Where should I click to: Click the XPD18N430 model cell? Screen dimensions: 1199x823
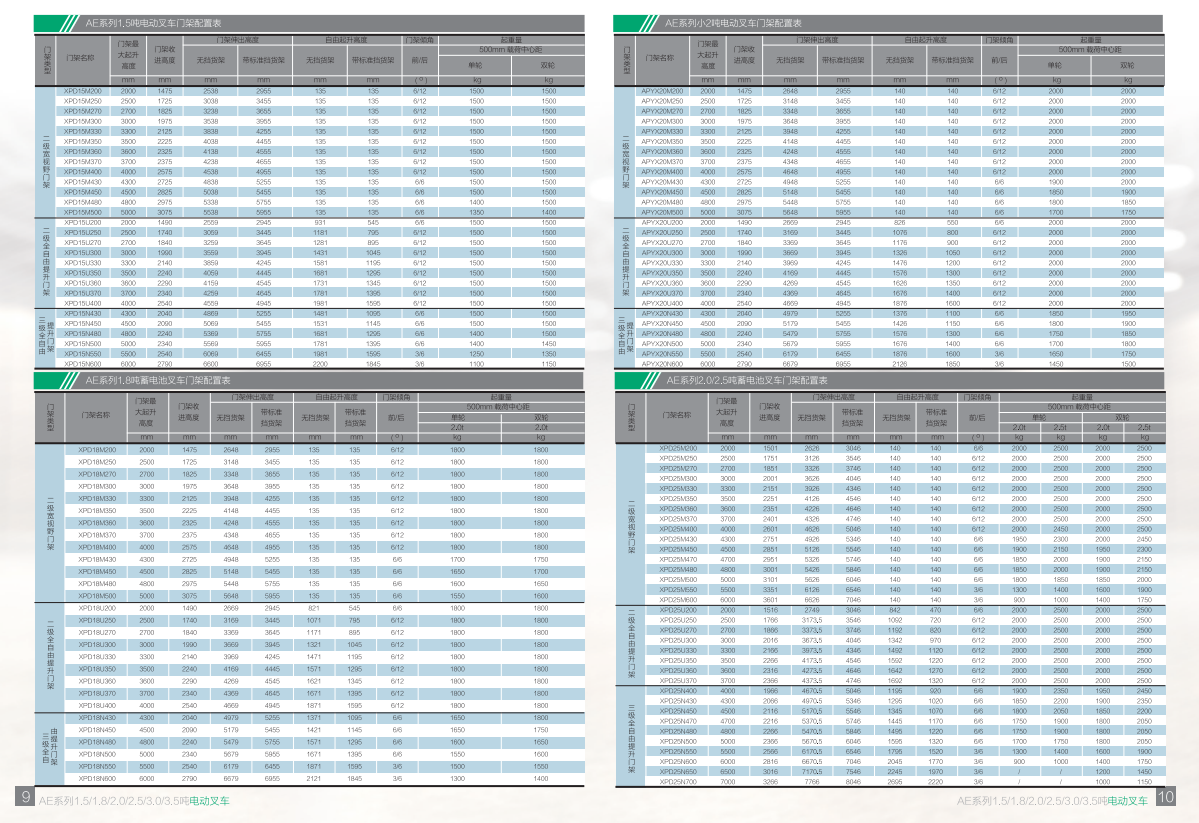click(97, 718)
